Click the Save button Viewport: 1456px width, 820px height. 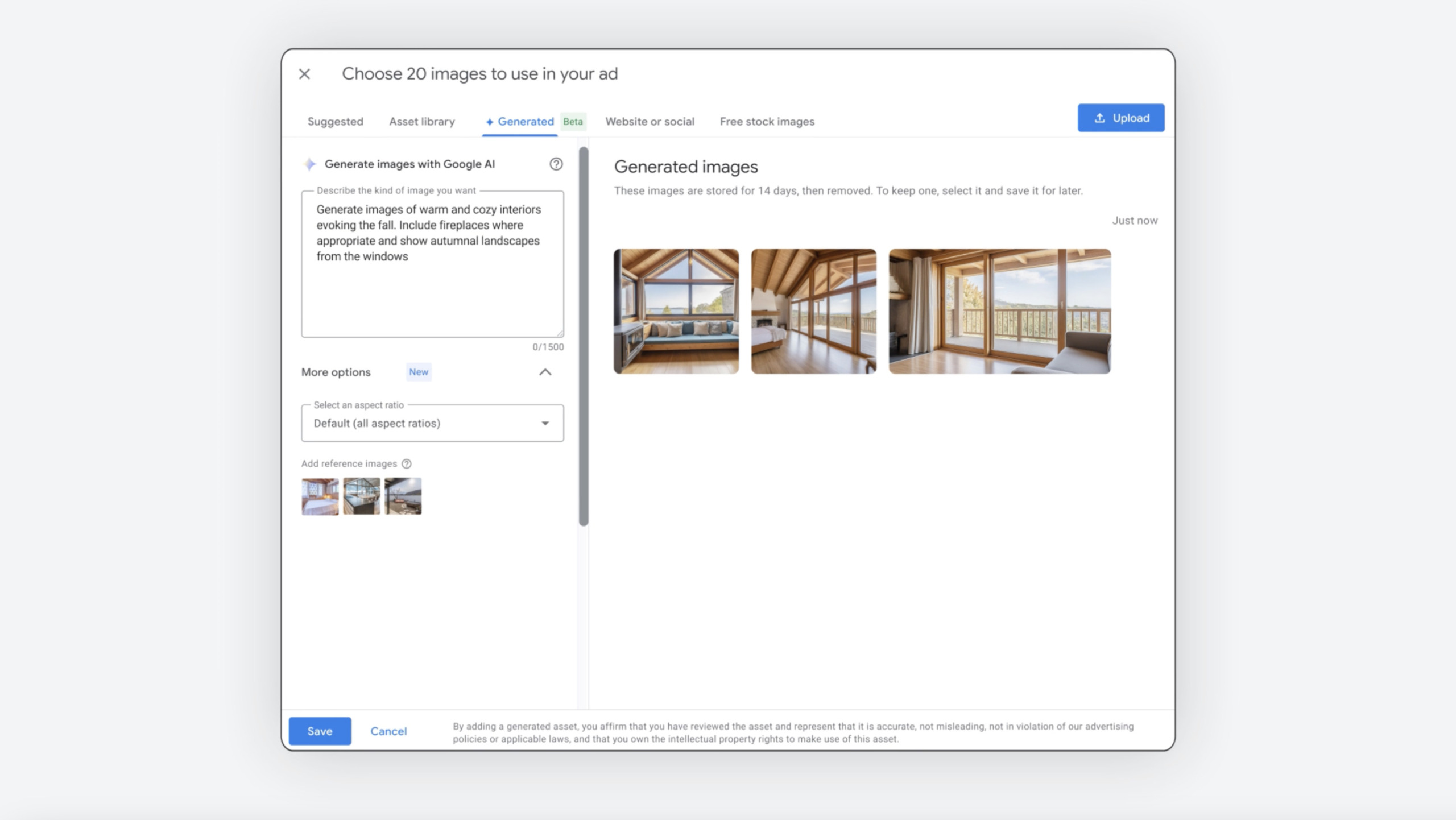coord(320,731)
